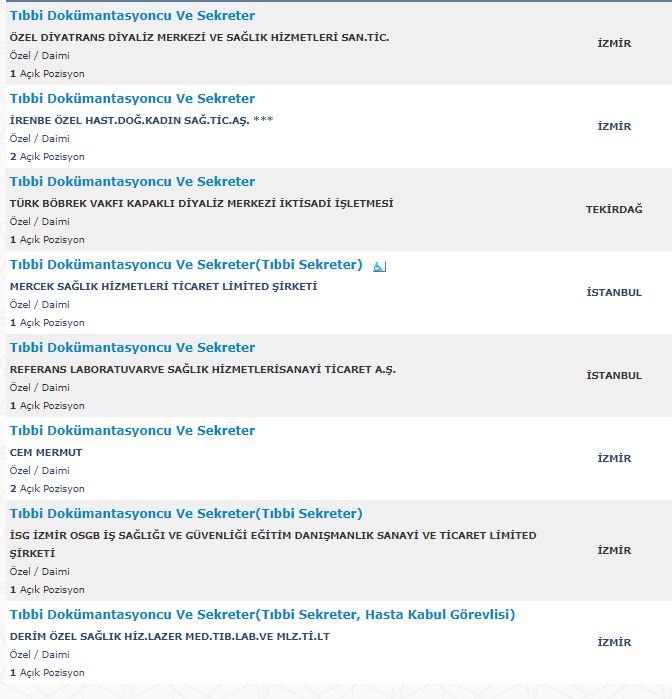672x699 pixels.
Task: Open the Özel Diyatrans Diyaliz Merkezi job title link
Action: pyautogui.click(x=132, y=16)
